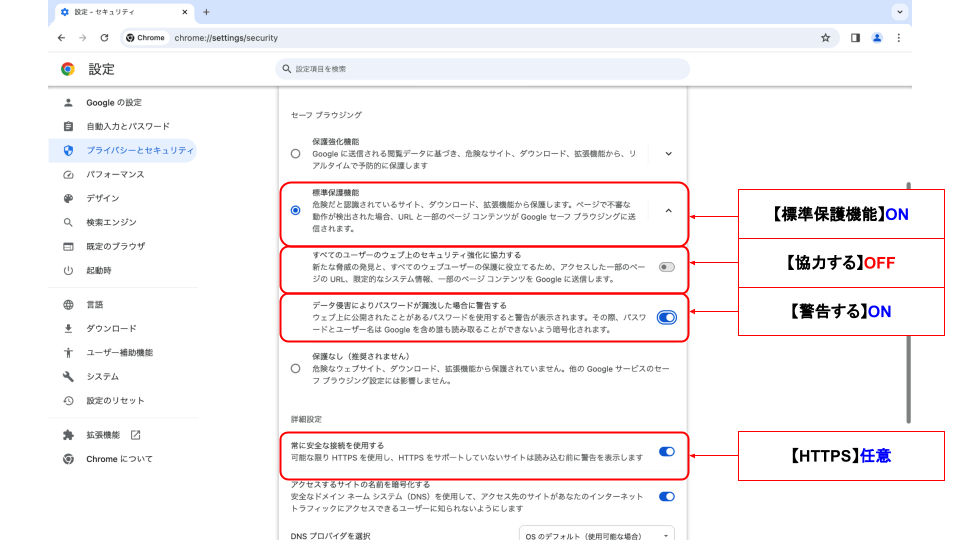Viewport: 960px width, 540px height.
Task: Open the DNS プロバイダ dropdown
Action: (x=597, y=535)
